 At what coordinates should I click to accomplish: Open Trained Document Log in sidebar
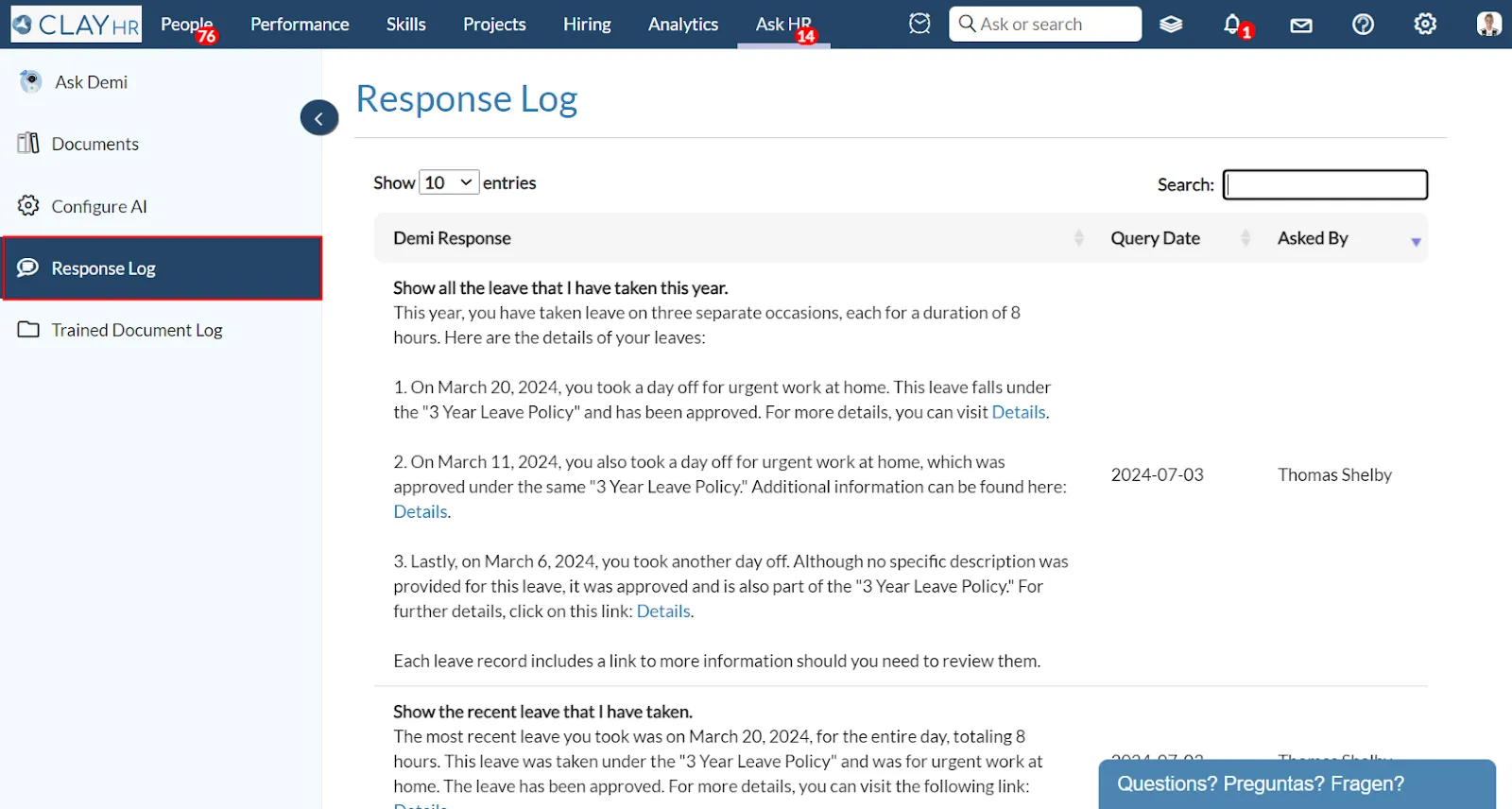pos(137,330)
